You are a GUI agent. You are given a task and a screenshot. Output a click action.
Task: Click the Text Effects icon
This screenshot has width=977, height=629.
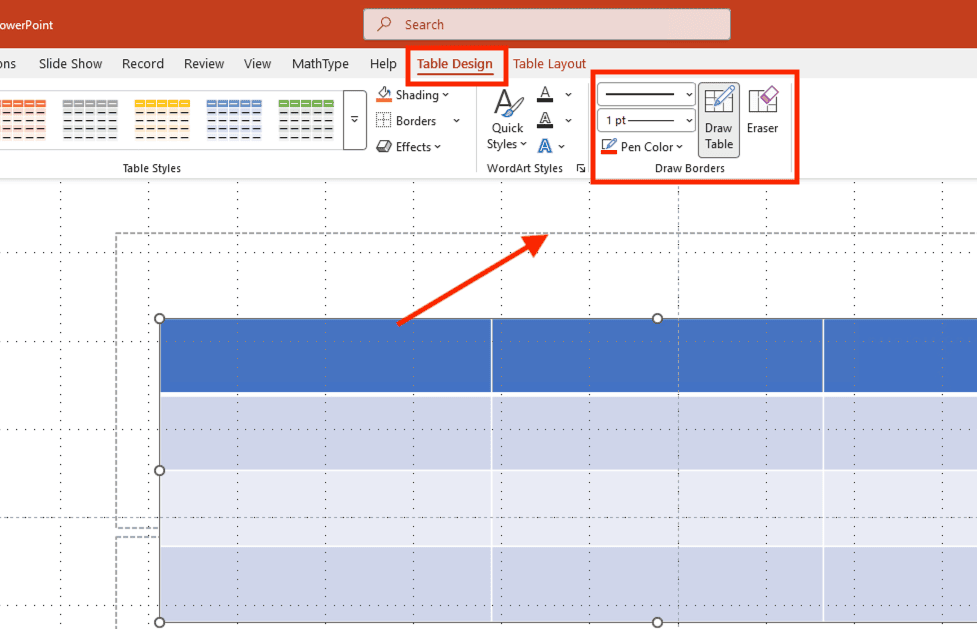tap(545, 146)
